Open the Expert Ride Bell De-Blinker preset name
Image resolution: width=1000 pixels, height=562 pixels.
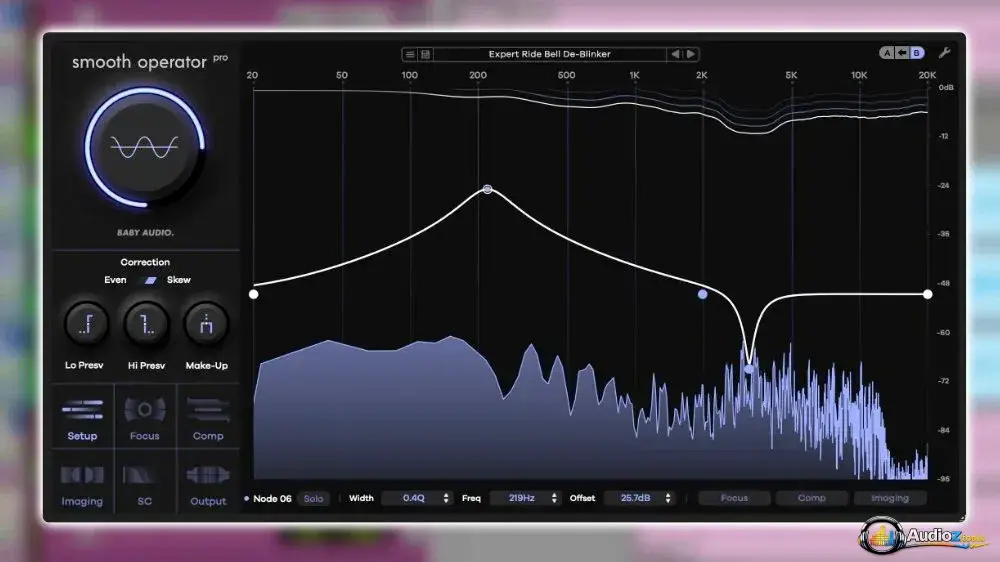[x=549, y=54]
